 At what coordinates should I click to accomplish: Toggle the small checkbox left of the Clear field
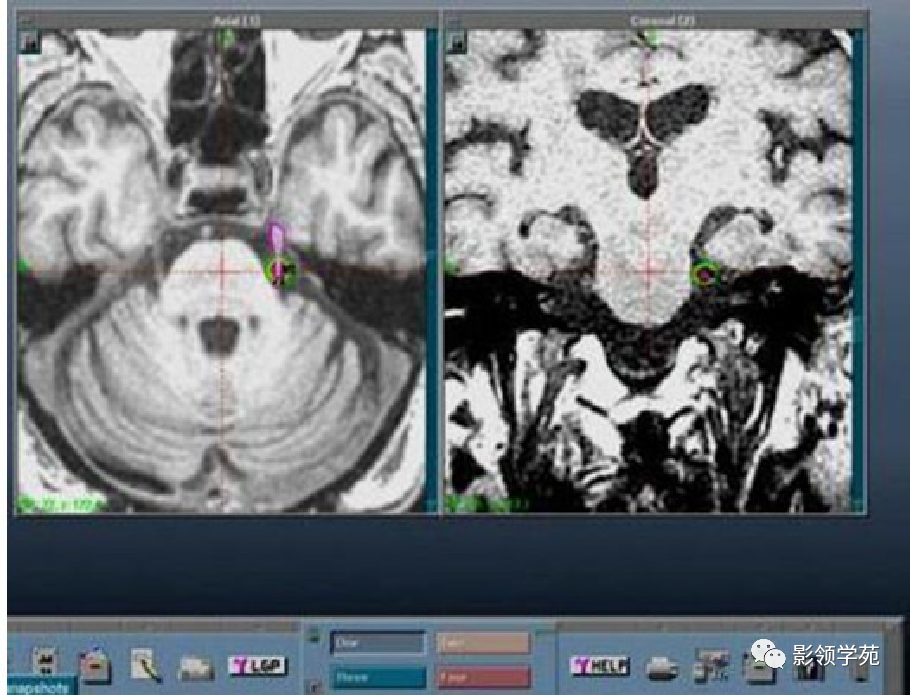point(314,636)
